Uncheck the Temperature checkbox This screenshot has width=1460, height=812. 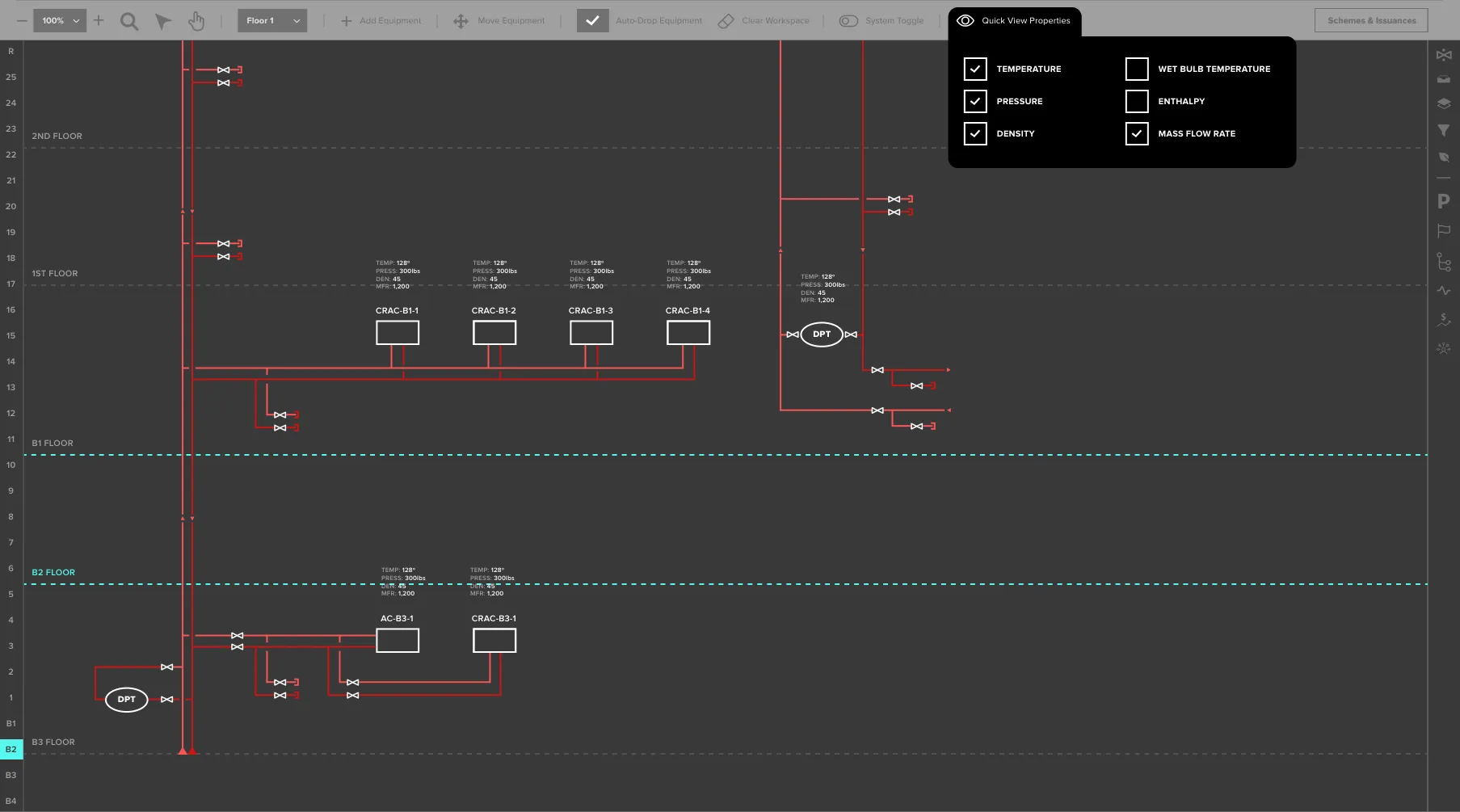coord(975,69)
